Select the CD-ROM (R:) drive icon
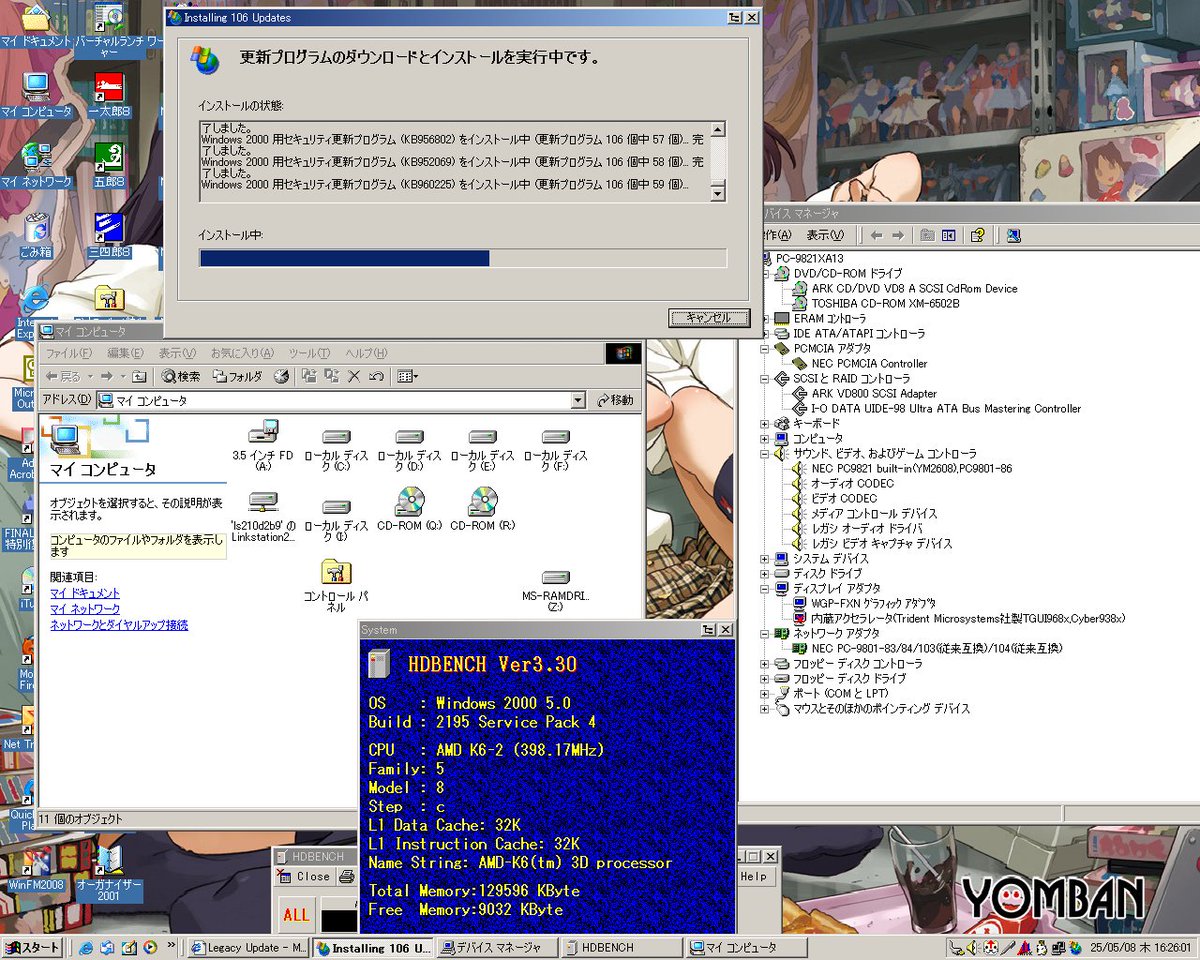Viewport: 1200px width, 960px height. coord(482,509)
